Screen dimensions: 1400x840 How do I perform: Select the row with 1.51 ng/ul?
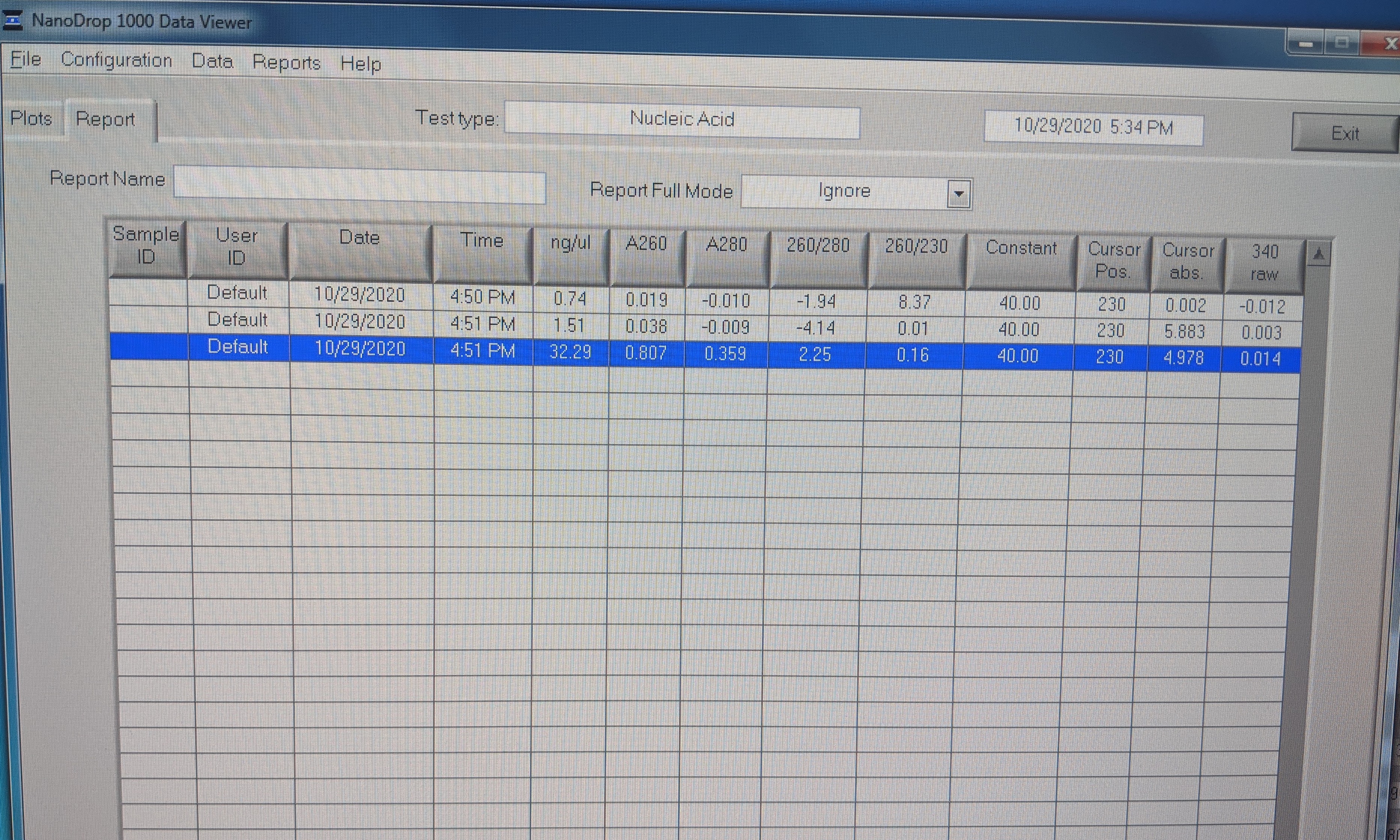coord(569,325)
